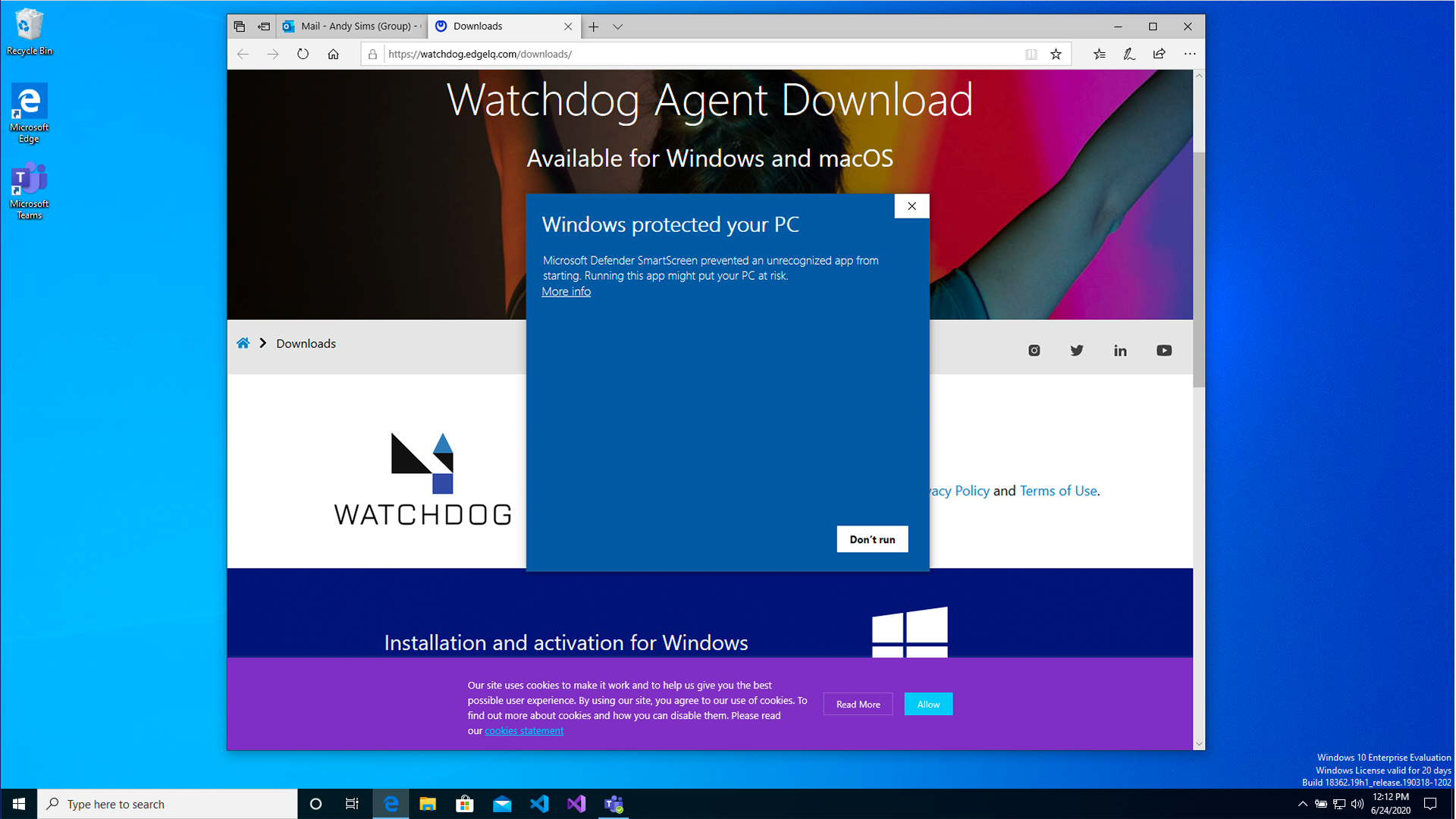
Task: Open the Action Center notifications
Action: (x=1430, y=804)
